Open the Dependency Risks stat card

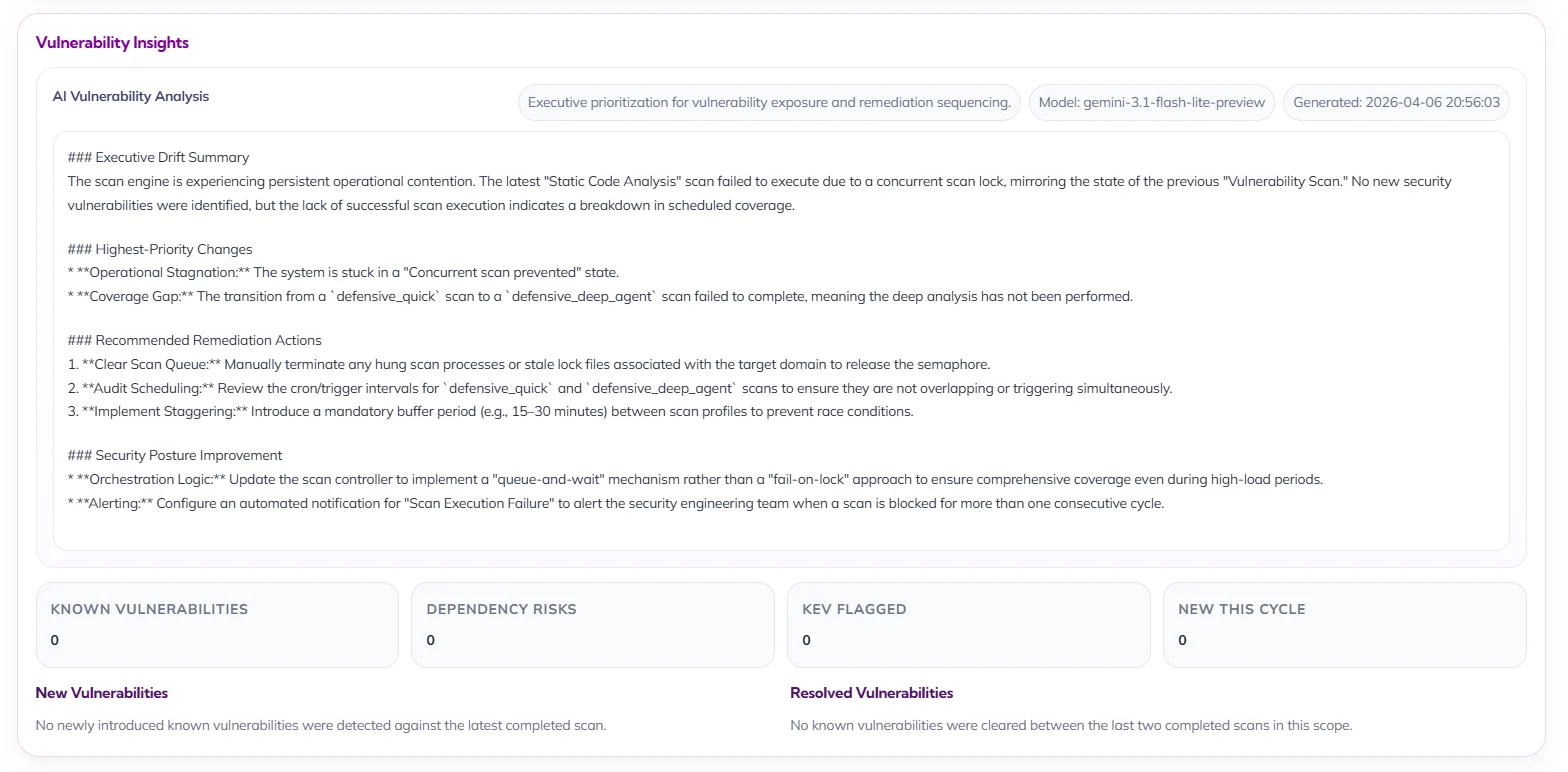[x=592, y=625]
